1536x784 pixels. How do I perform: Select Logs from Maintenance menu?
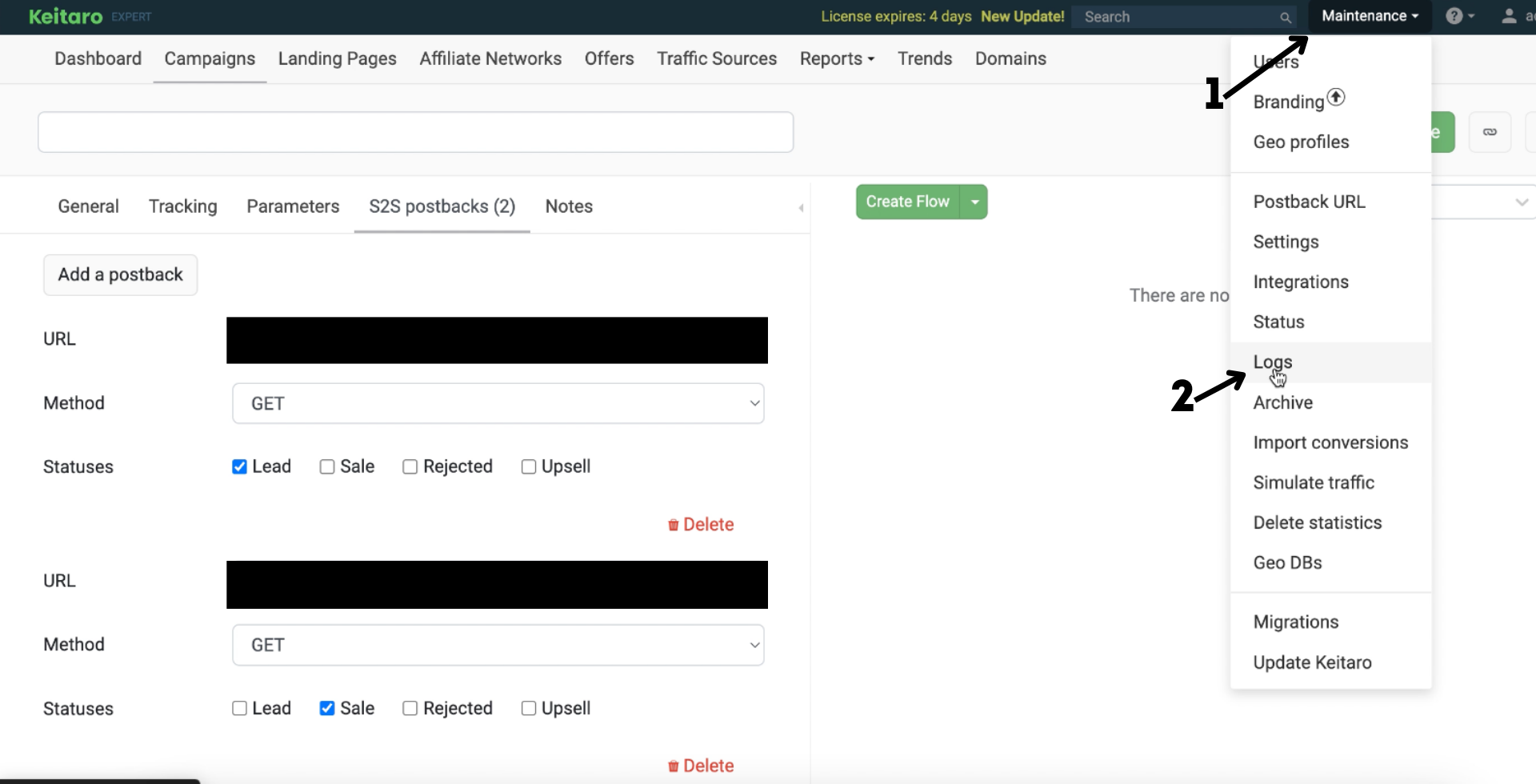pos(1272,362)
